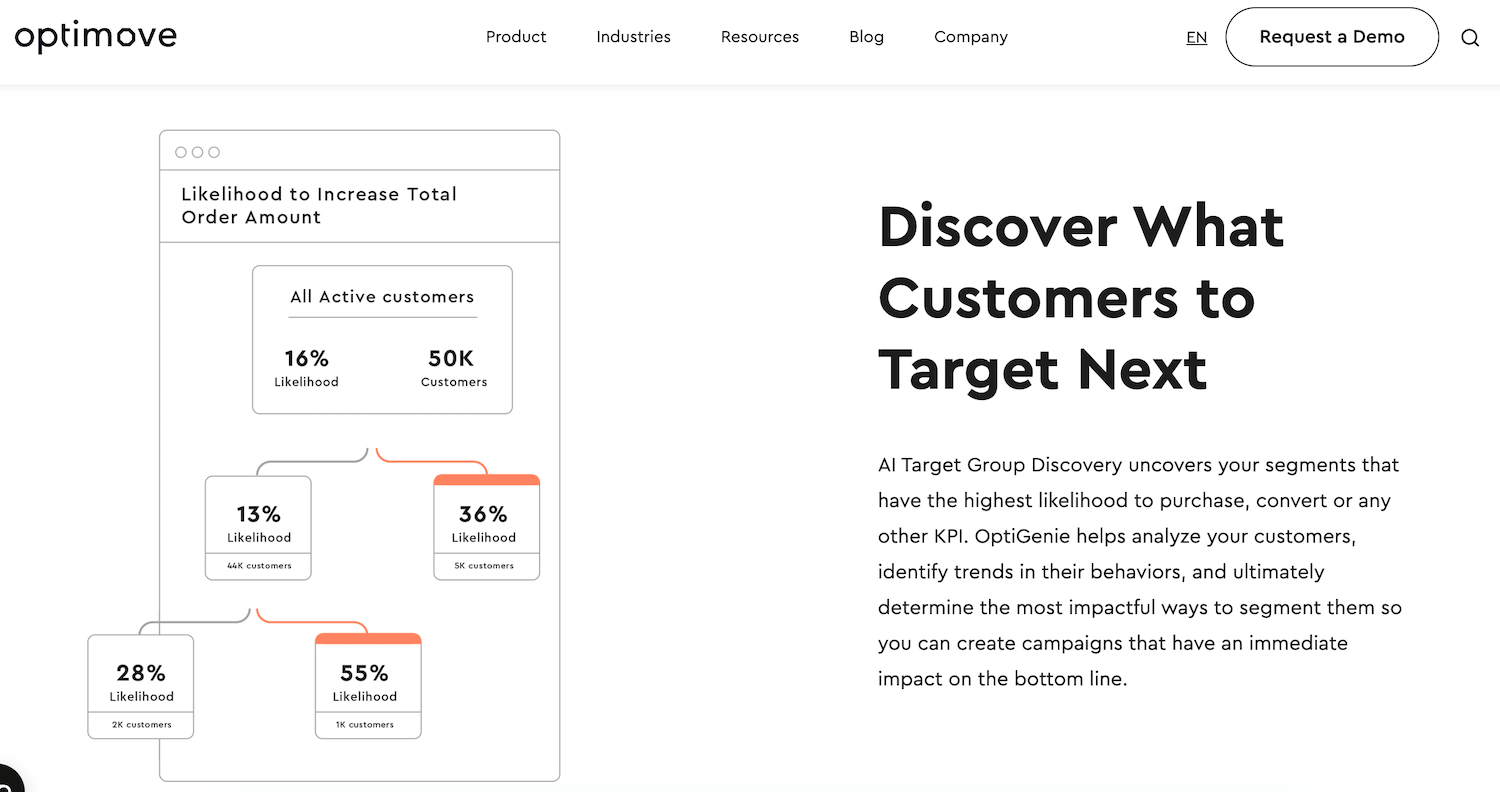Expand the Company navigation item
The width and height of the screenshot is (1500, 792).
point(971,37)
